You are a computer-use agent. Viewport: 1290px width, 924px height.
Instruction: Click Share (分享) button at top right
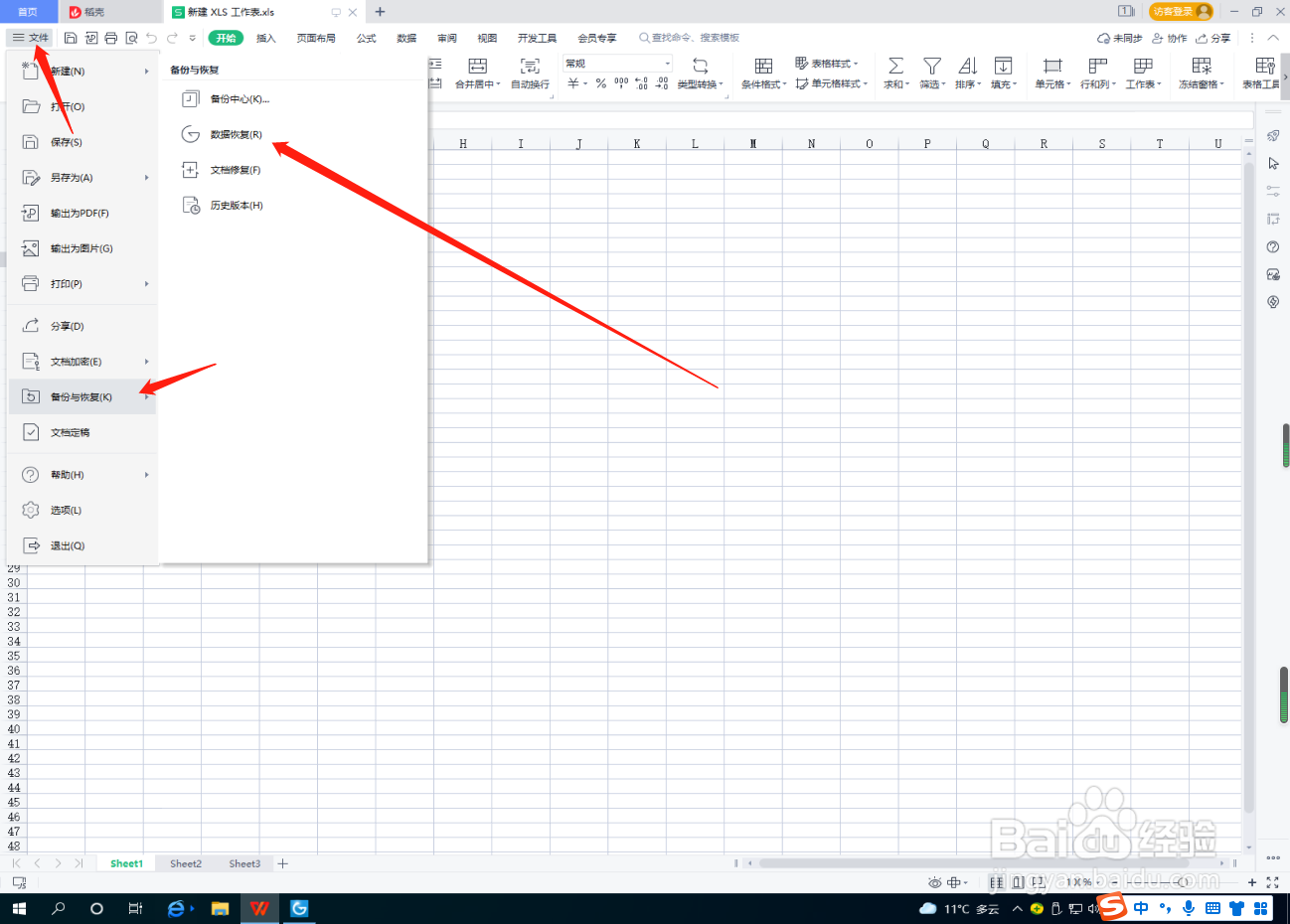(x=1213, y=38)
